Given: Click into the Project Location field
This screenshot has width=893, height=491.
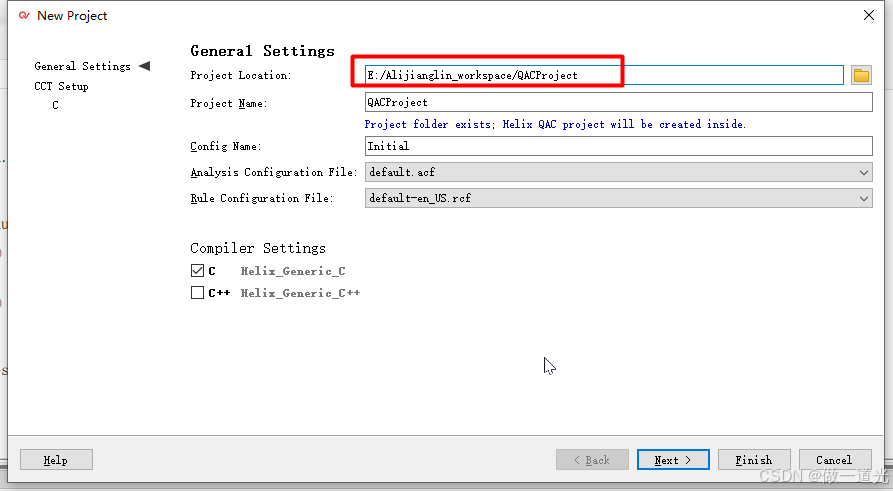Looking at the screenshot, I should click(x=604, y=75).
